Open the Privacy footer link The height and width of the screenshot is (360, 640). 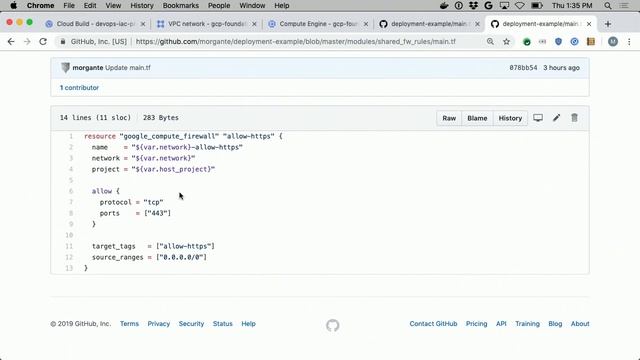click(x=159, y=324)
